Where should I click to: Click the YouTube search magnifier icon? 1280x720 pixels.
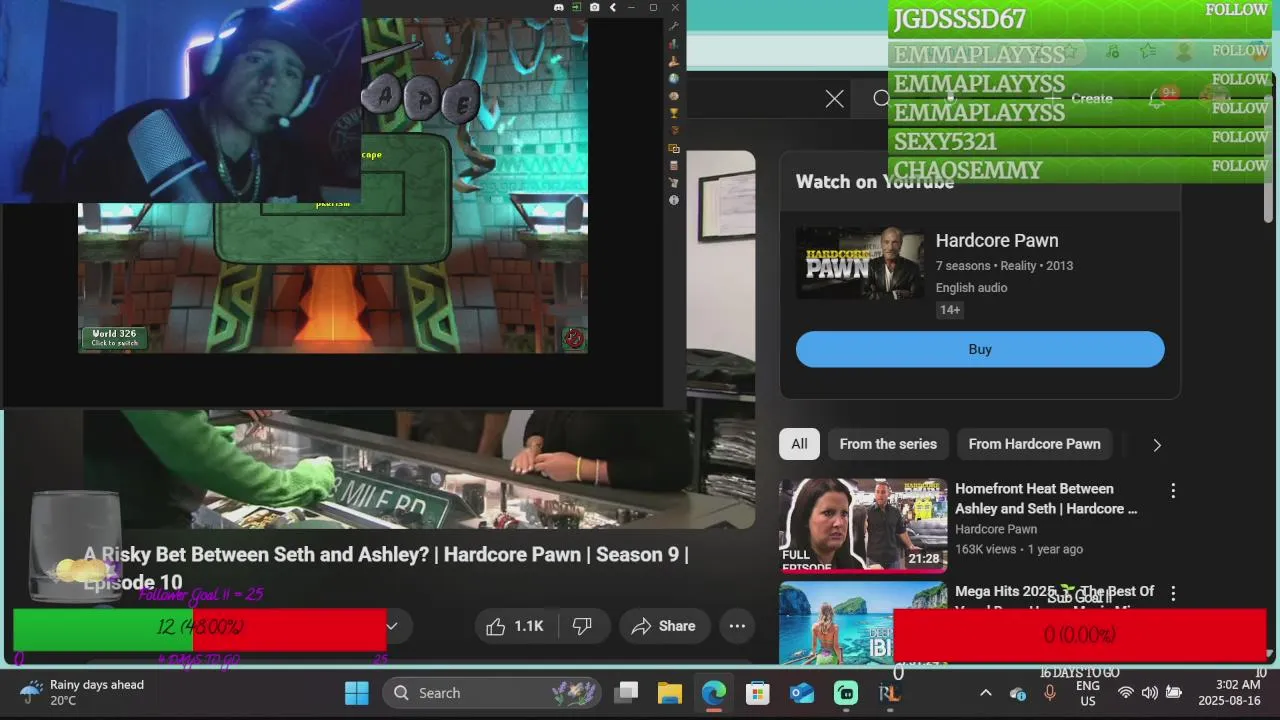point(881,98)
